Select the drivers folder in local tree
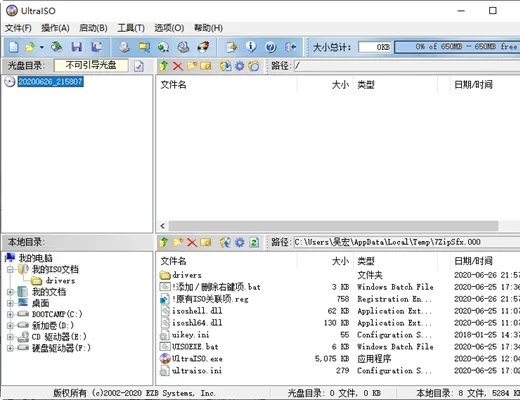 tap(60, 281)
